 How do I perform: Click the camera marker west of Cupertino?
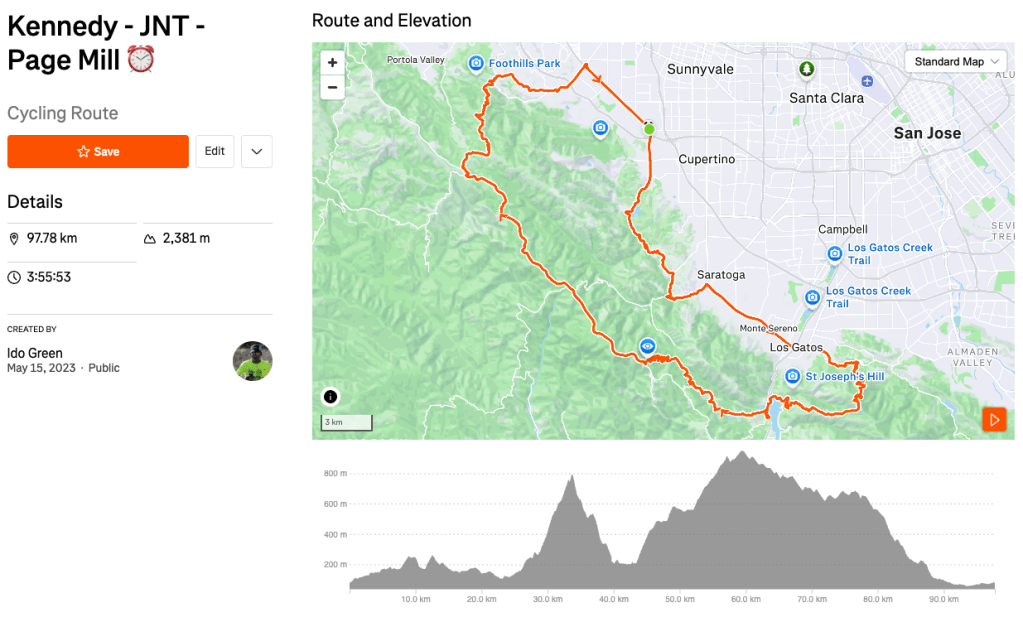(600, 127)
